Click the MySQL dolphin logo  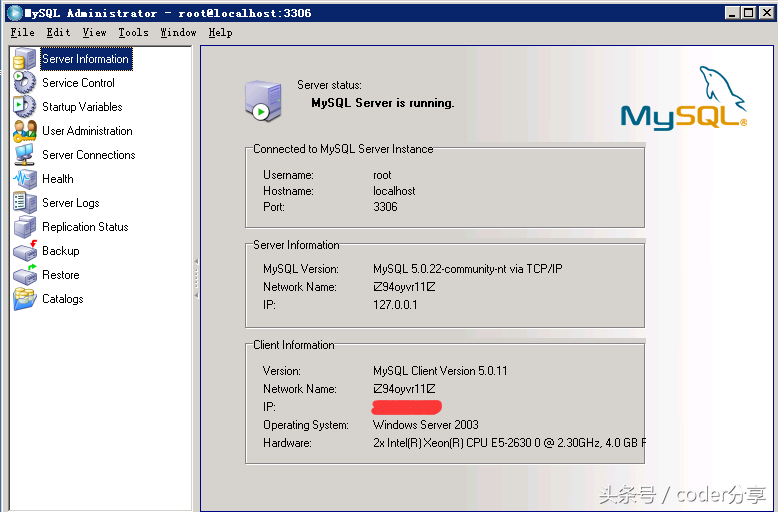[x=684, y=98]
